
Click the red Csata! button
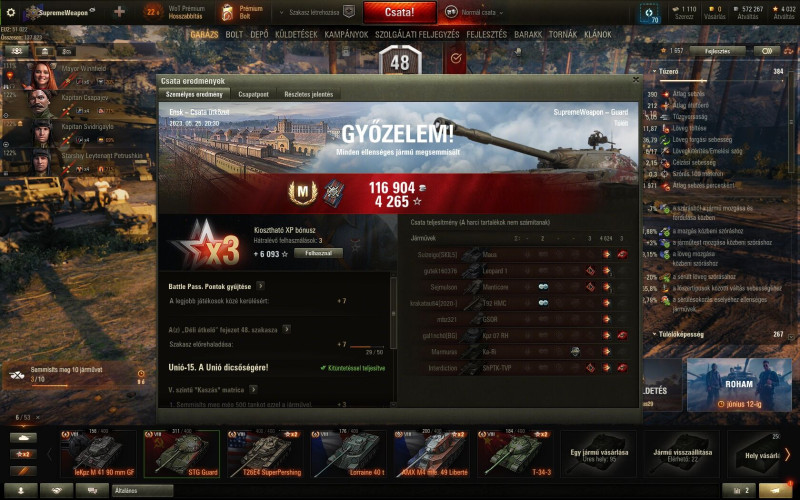point(400,12)
